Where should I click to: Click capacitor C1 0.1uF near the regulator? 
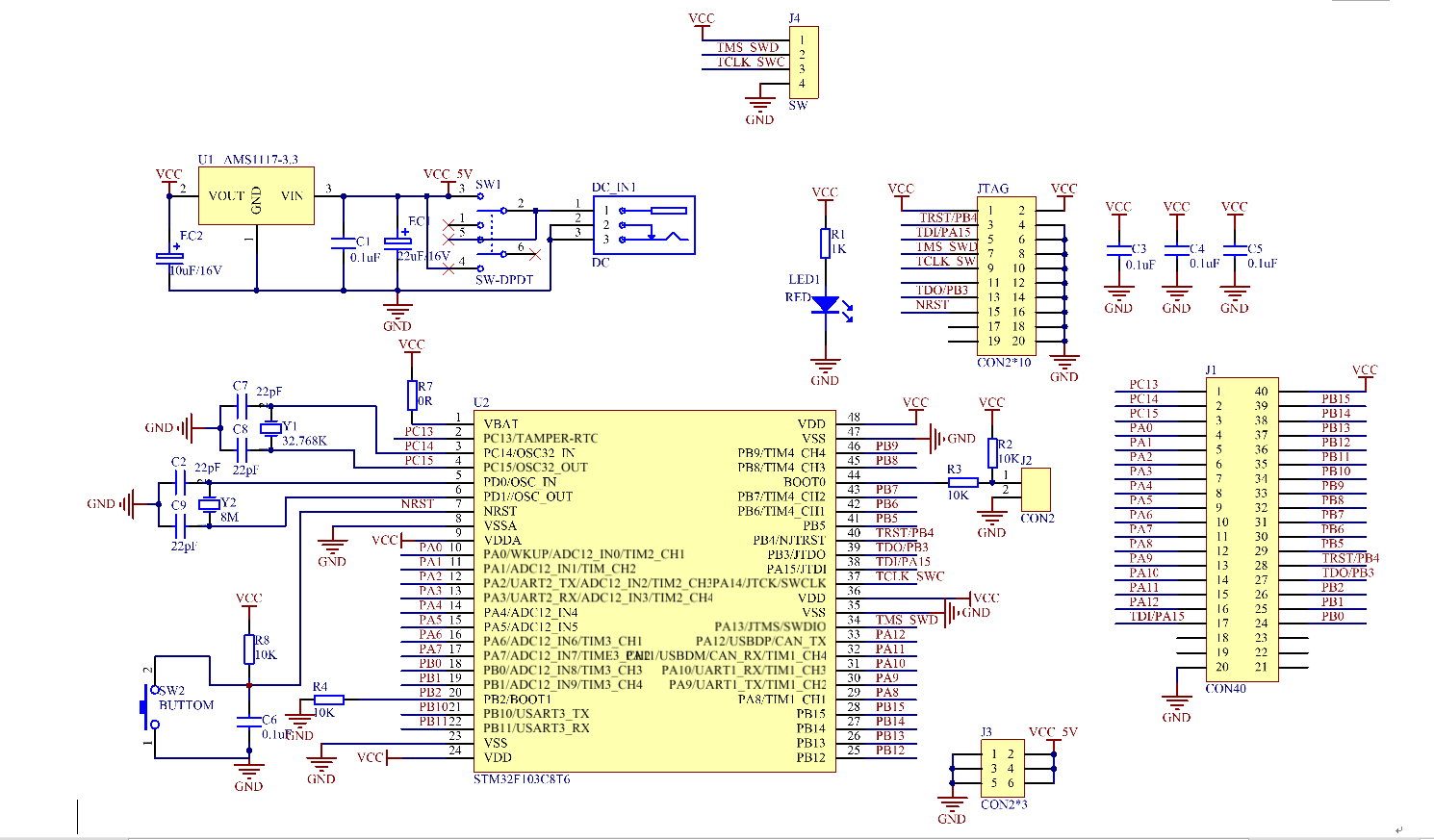344,242
